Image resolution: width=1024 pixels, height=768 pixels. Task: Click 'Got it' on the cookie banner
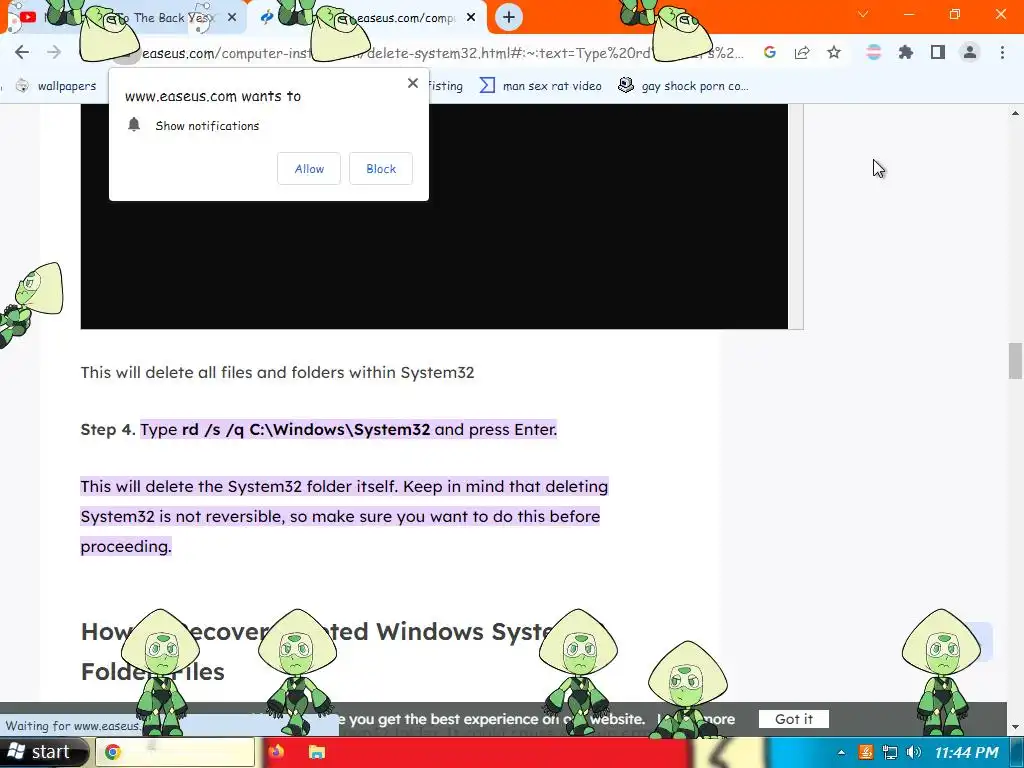[x=793, y=719]
